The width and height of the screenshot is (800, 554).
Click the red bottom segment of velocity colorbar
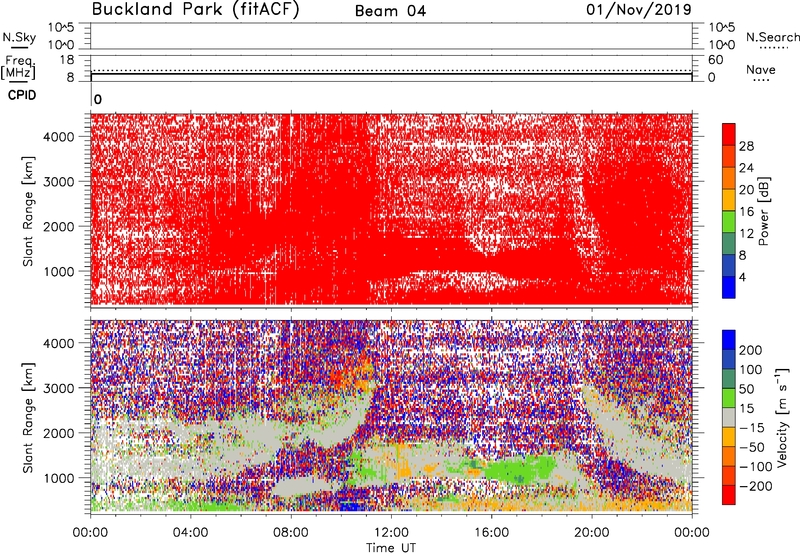[729, 495]
